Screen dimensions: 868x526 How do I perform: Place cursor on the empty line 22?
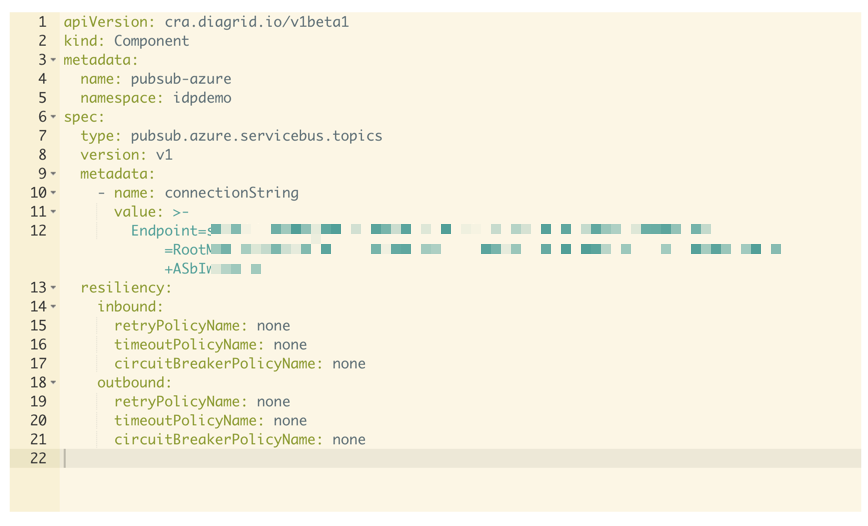coord(400,458)
